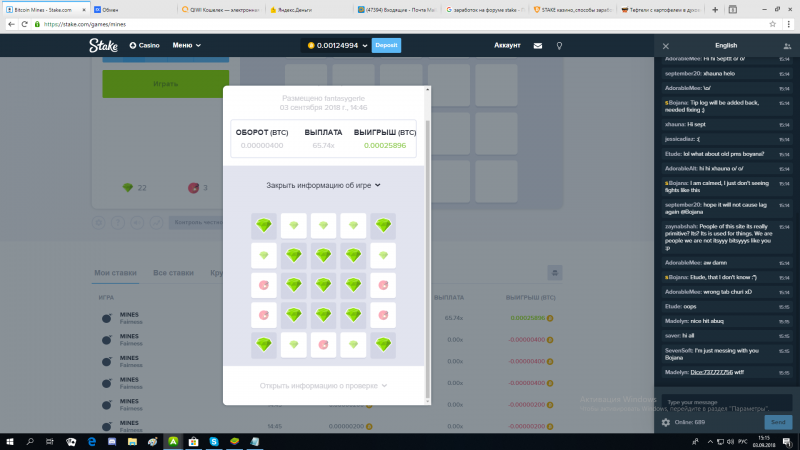Open the Аккаунт menu
Image resolution: width=800 pixels, height=450 pixels.
pyautogui.click(x=507, y=45)
